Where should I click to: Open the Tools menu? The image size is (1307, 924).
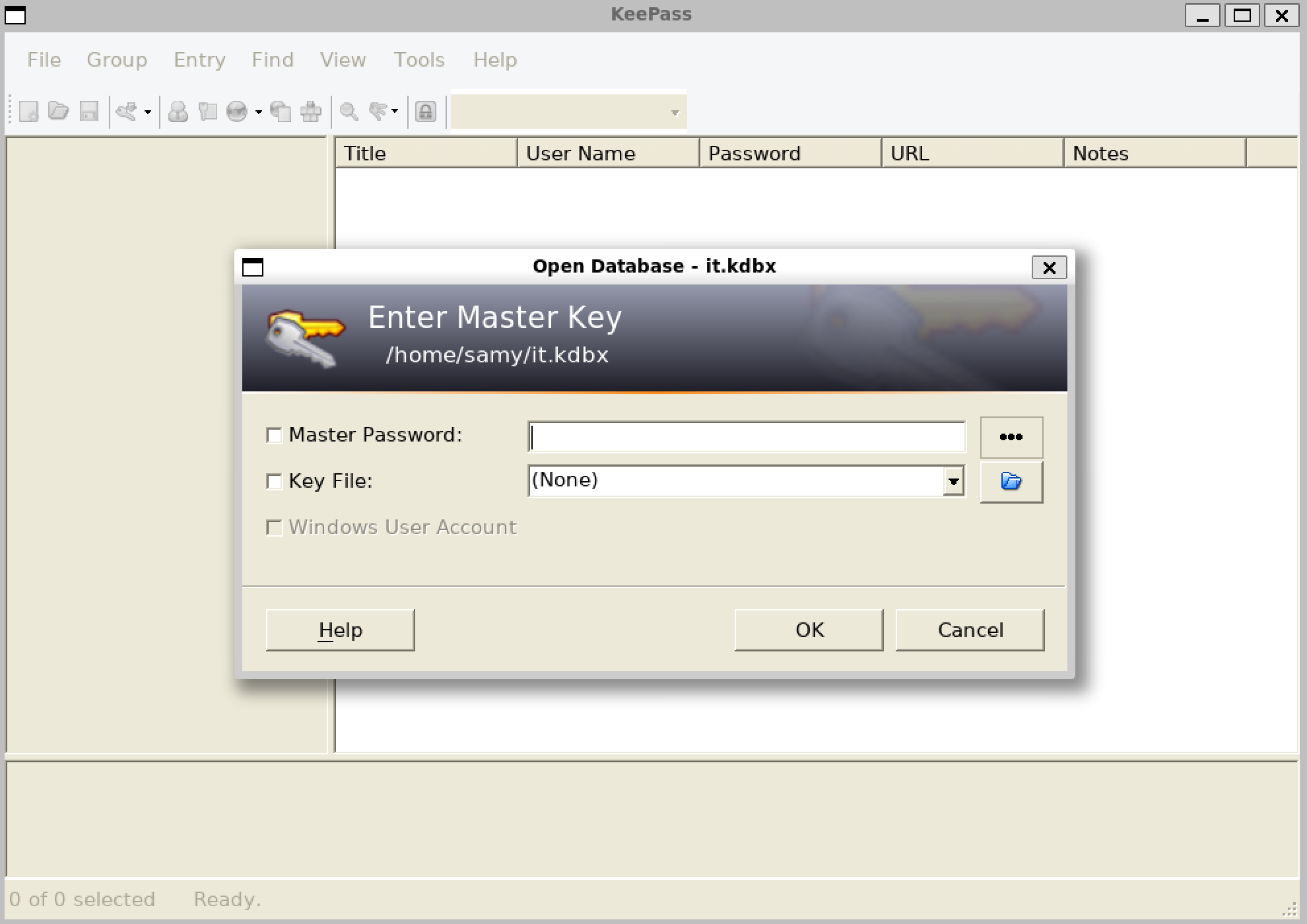coord(419,60)
